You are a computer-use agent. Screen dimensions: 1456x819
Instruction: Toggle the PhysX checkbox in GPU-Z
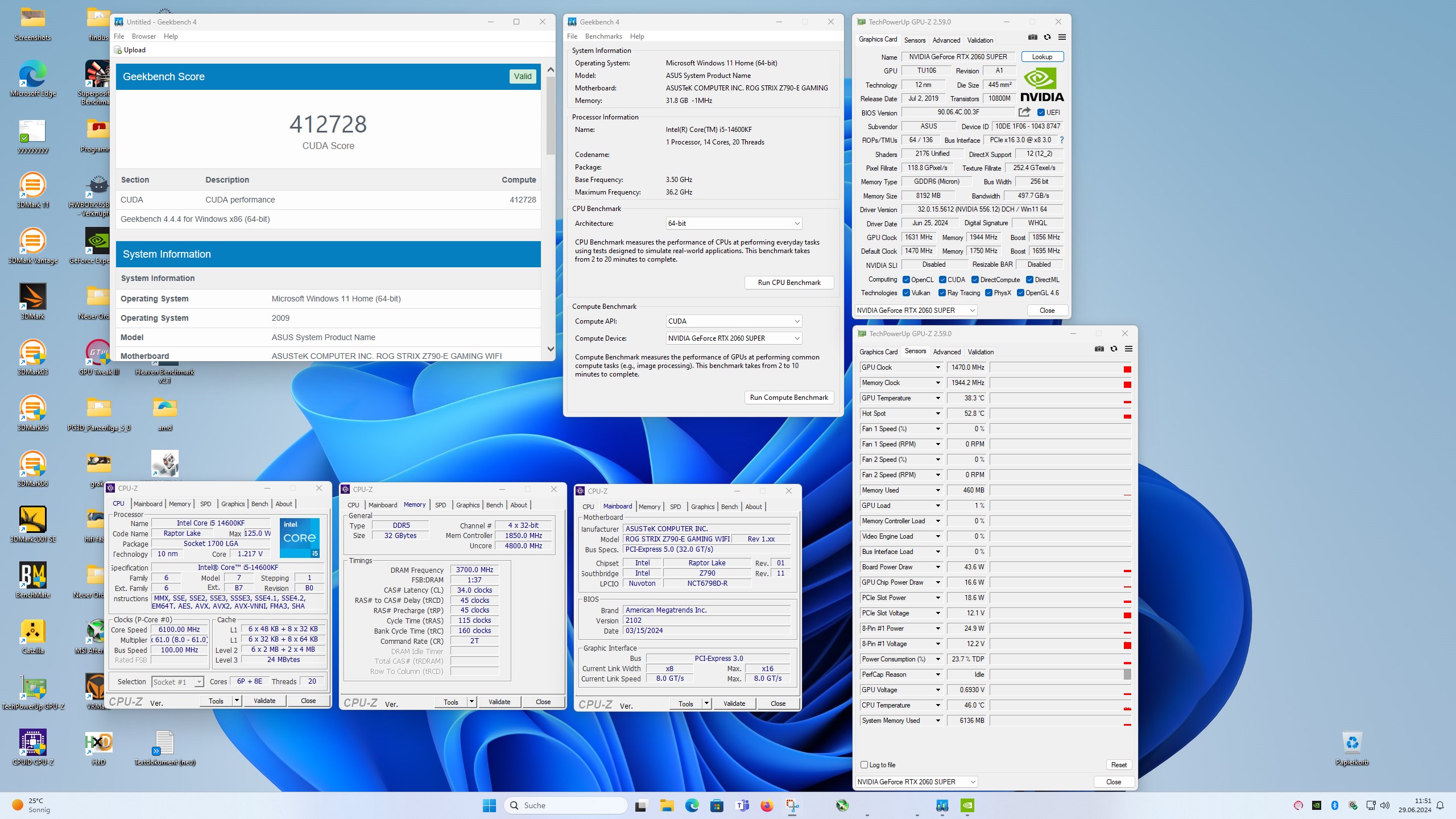[988, 293]
